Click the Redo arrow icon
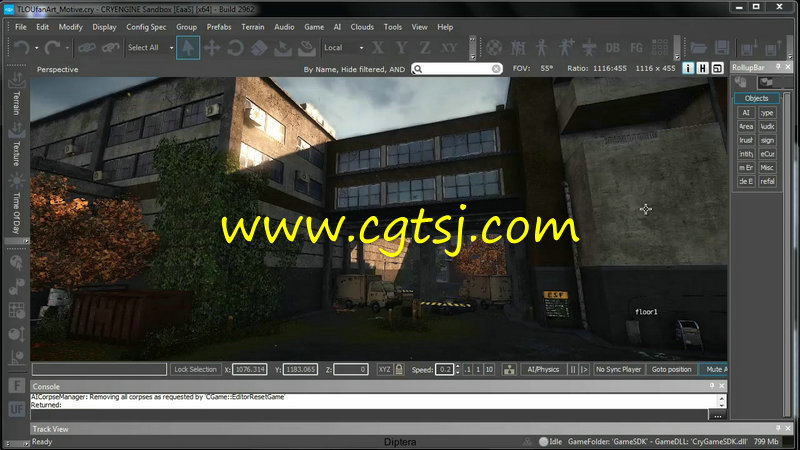 52,48
